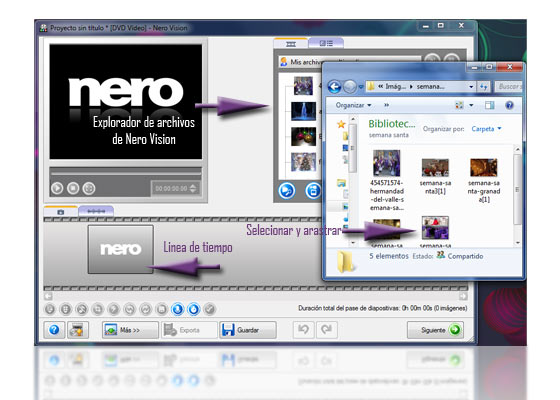The width and height of the screenshot is (560, 400).
Task: Click the blue droplet icon in slideshow toolbar
Action: coord(194,309)
